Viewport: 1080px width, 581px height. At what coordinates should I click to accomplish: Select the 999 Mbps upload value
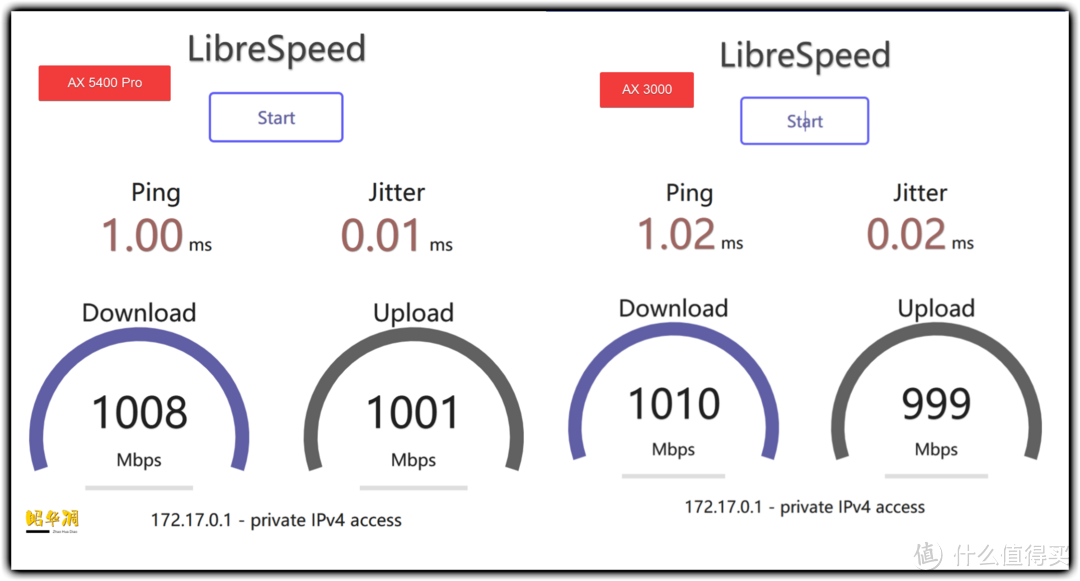937,402
